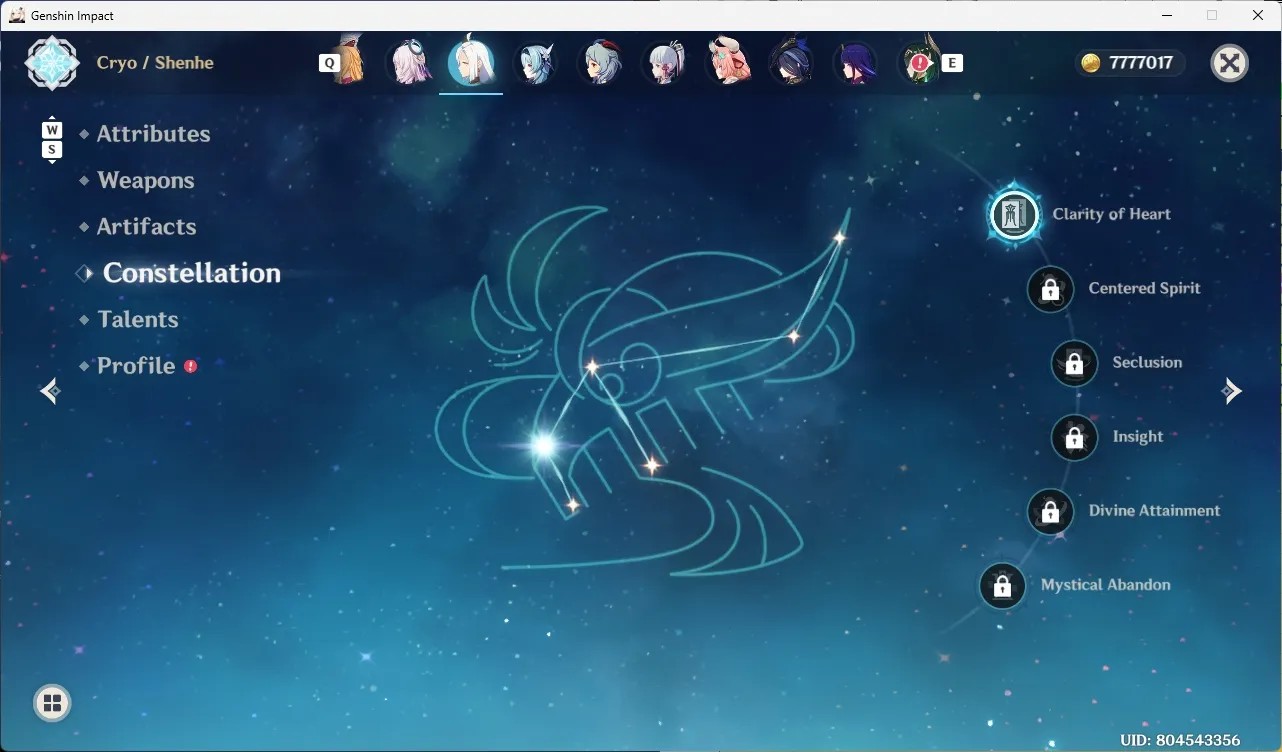Open the grid menu button

tap(52, 702)
